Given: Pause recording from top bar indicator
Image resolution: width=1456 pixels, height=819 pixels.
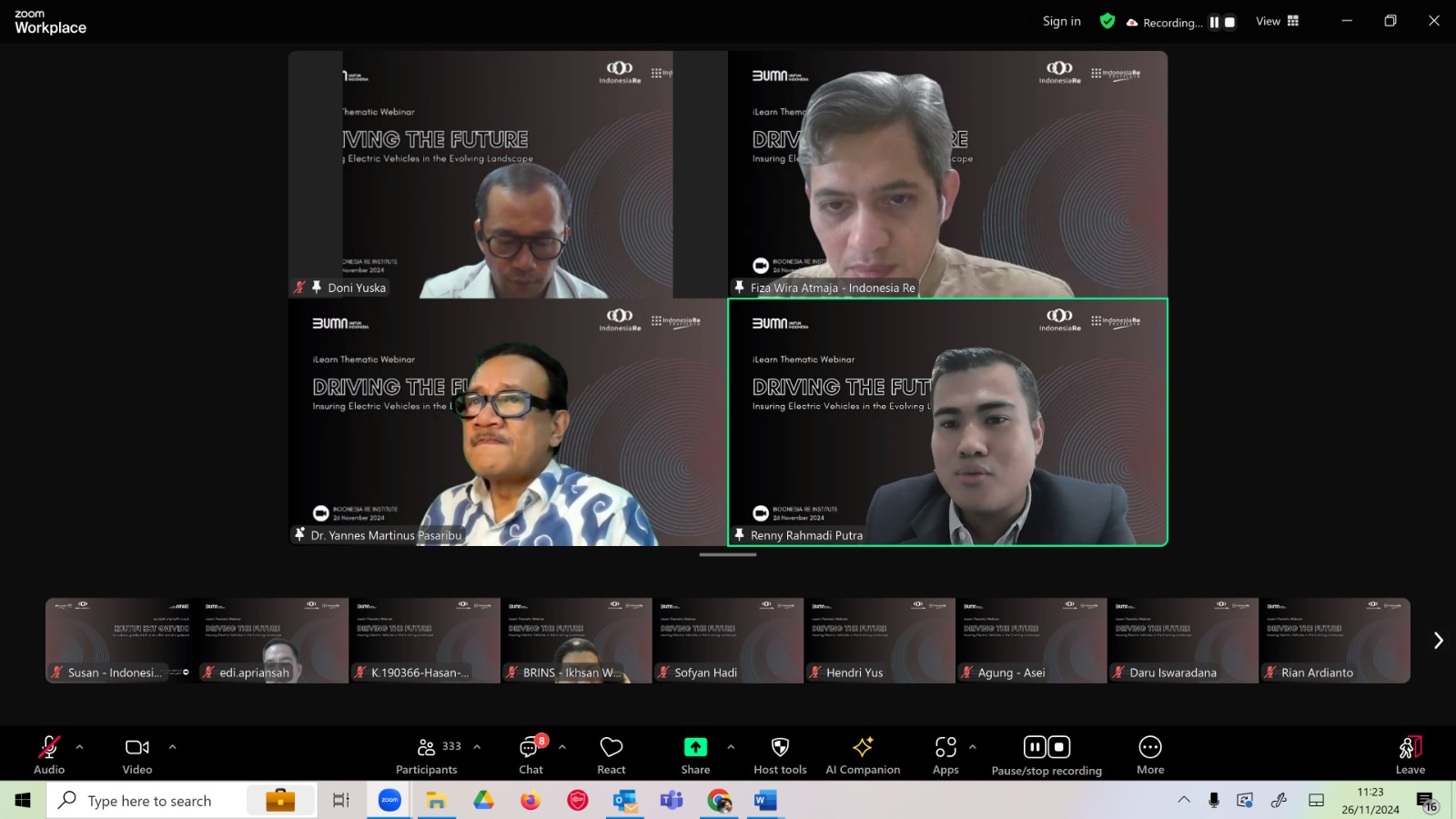Looking at the screenshot, I should tap(1214, 22).
